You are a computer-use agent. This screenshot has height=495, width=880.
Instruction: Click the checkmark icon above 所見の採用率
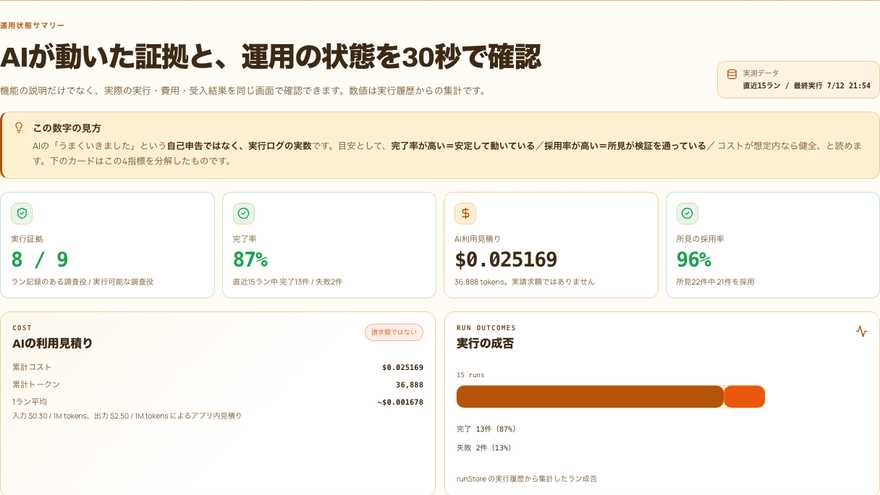click(x=687, y=213)
